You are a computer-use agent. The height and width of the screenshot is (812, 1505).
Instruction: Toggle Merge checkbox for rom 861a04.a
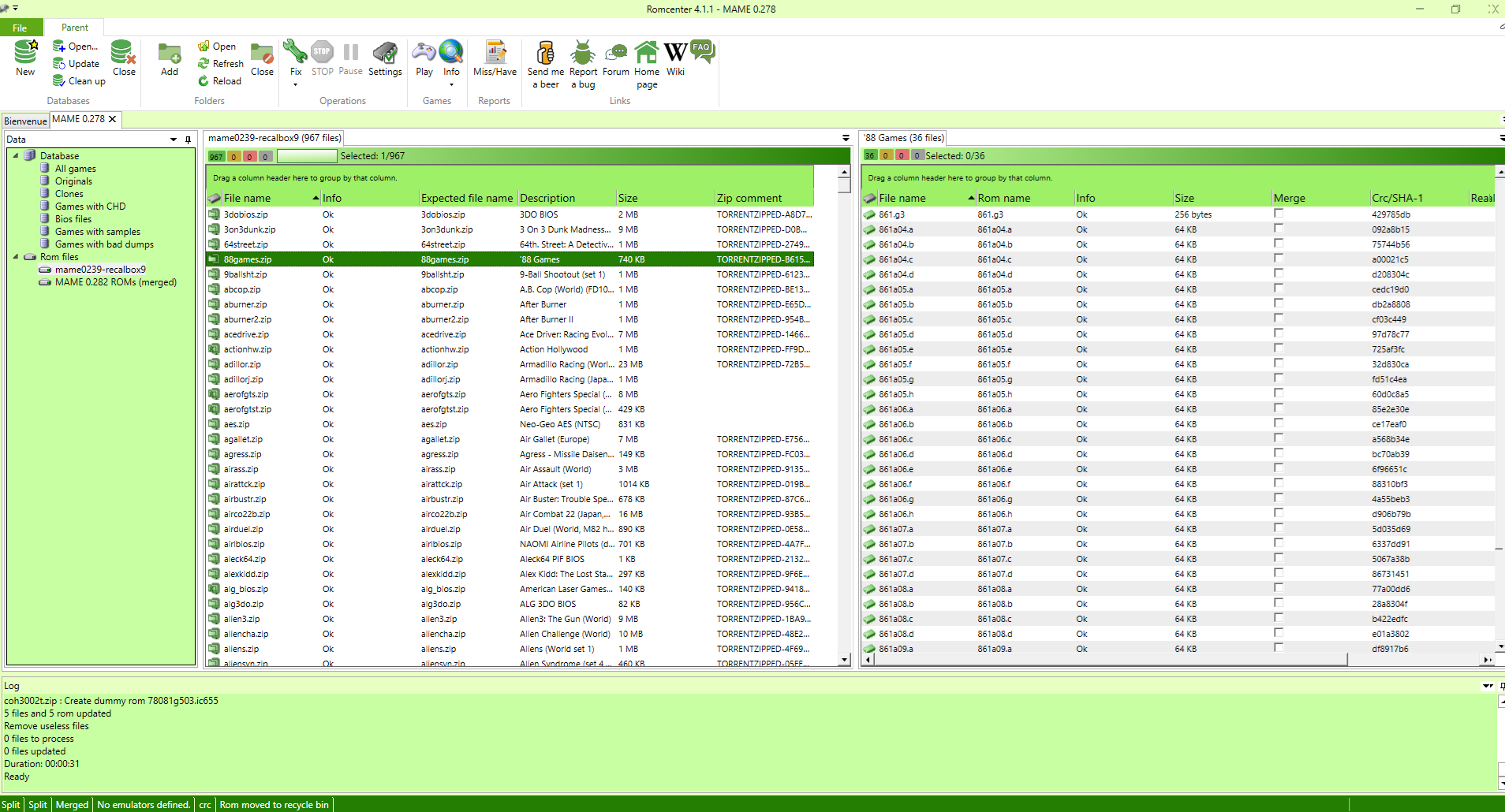click(1279, 229)
